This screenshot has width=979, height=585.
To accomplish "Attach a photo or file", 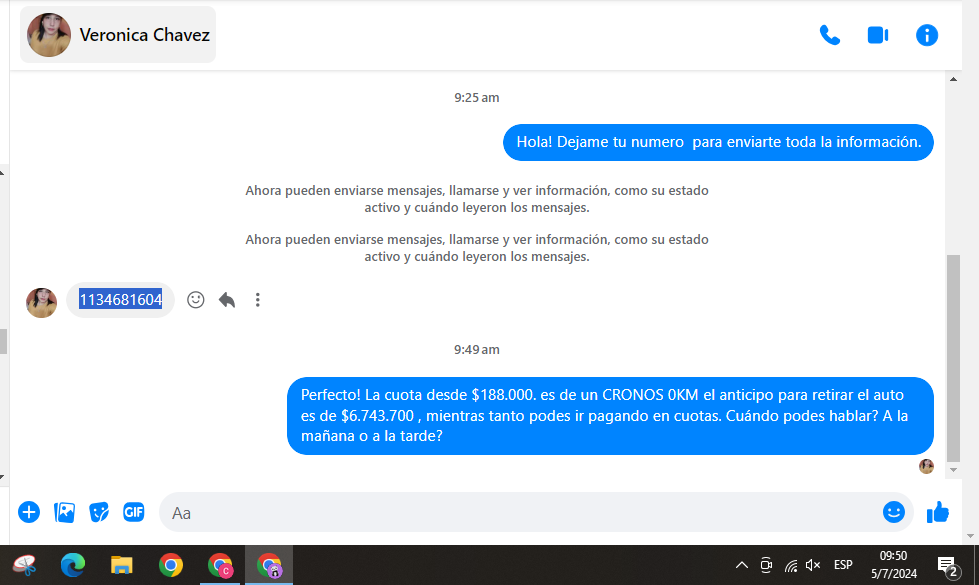I will (x=64, y=512).
